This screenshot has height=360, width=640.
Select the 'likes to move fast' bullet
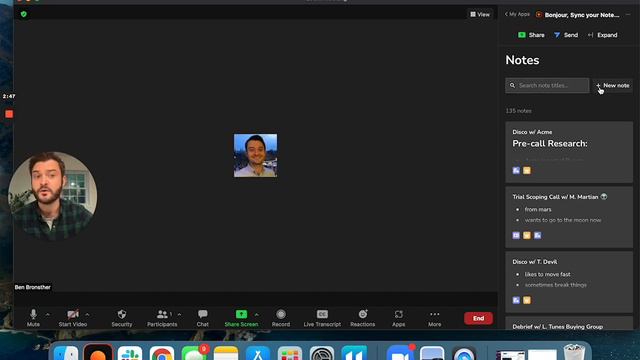(547, 274)
